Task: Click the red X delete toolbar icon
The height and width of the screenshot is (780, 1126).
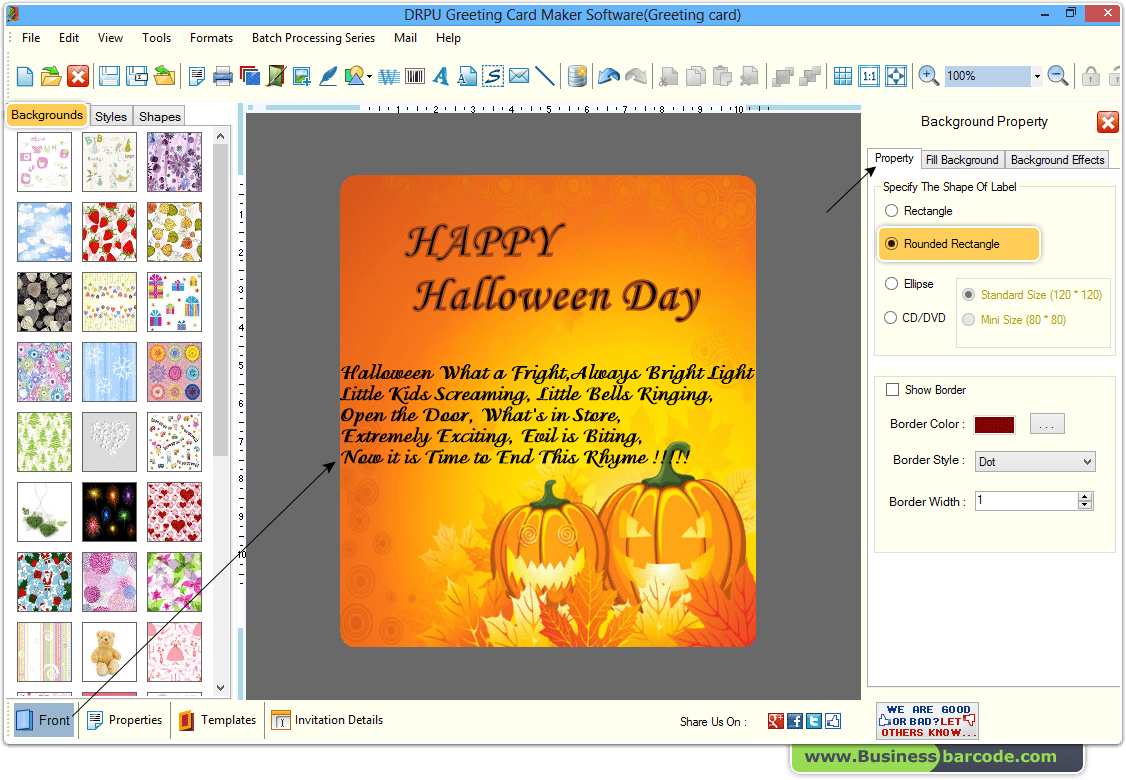Action: pyautogui.click(x=78, y=76)
